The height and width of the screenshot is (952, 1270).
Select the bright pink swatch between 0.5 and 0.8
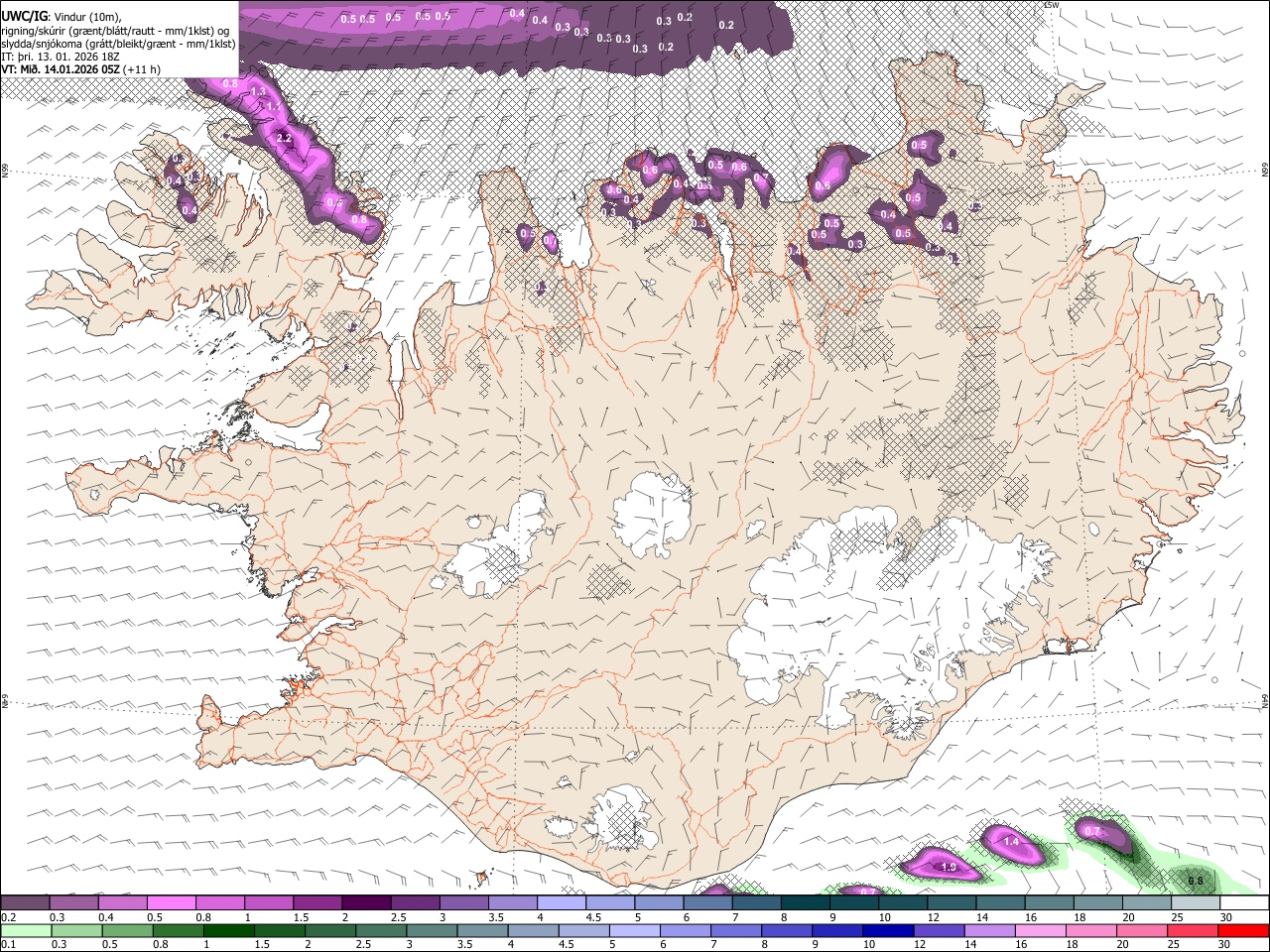coord(172,903)
